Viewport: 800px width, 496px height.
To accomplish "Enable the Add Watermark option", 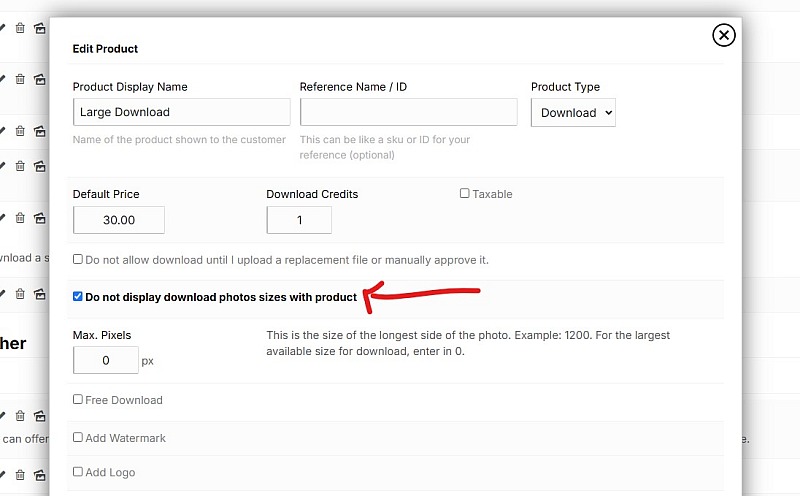I will (x=78, y=437).
